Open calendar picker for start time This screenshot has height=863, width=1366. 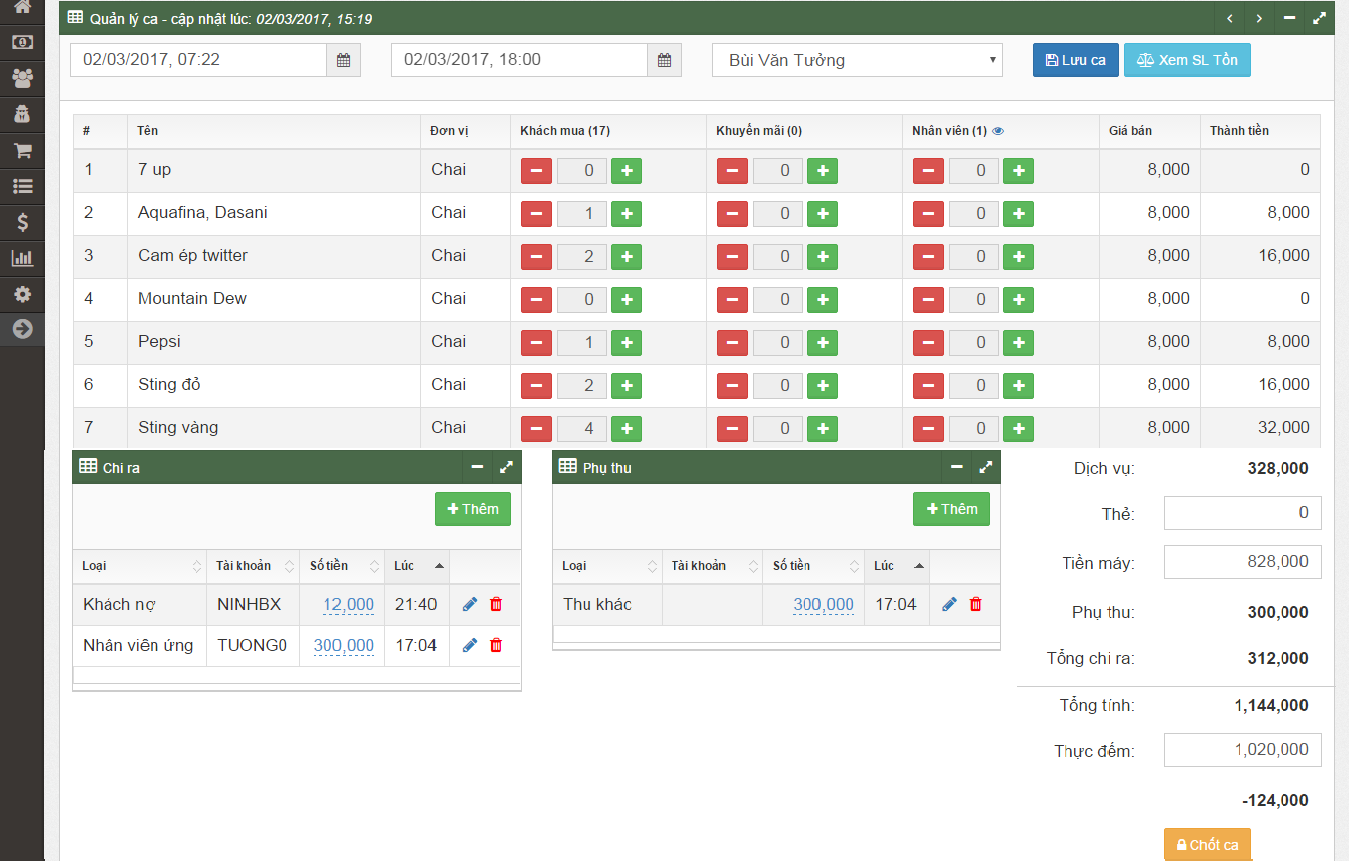tap(343, 60)
